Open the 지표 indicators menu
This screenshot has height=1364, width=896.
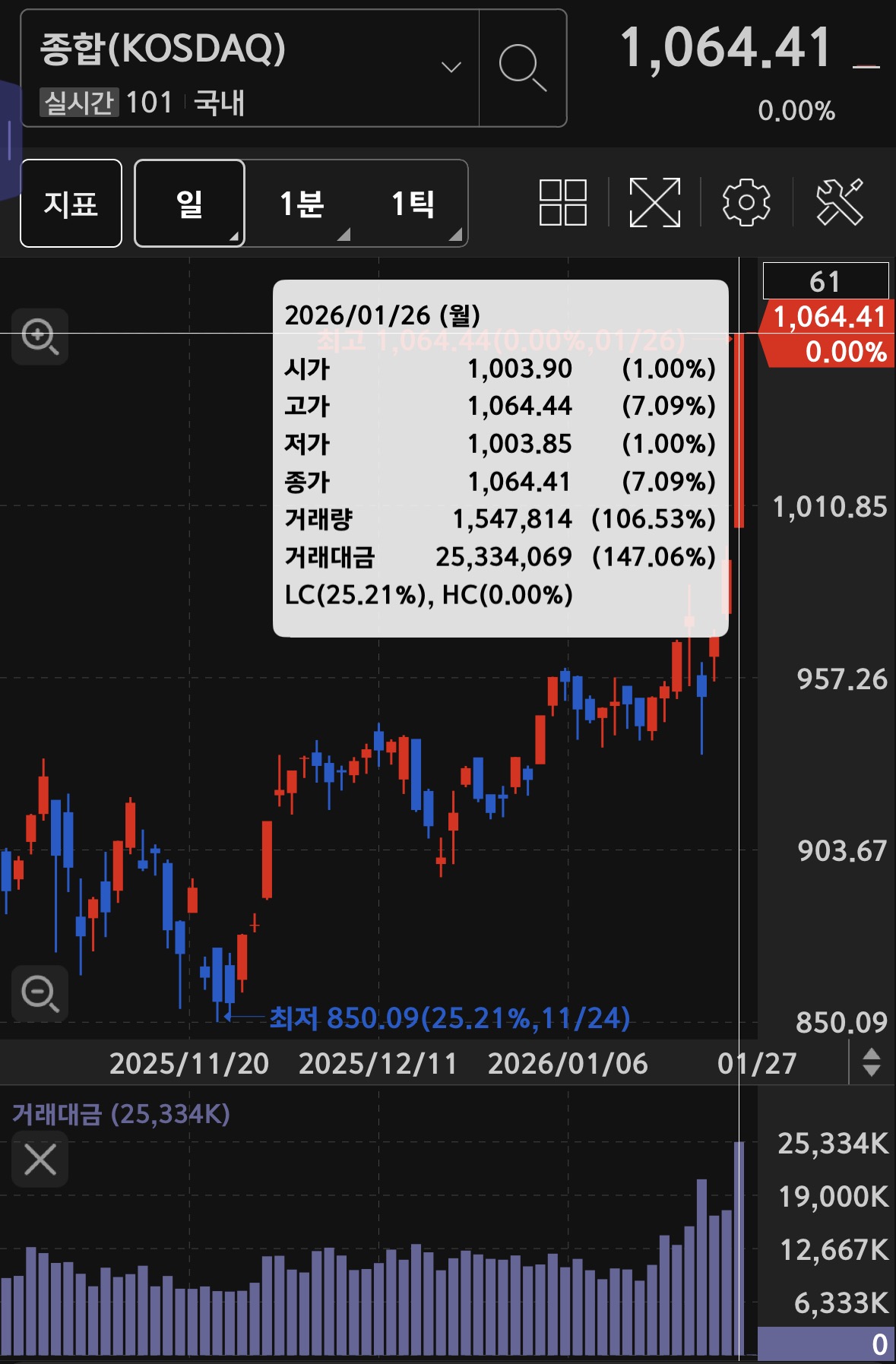click(x=71, y=203)
